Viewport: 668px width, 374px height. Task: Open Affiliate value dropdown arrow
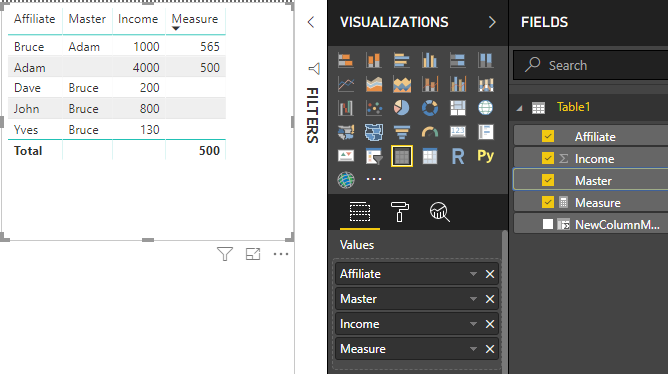point(473,274)
